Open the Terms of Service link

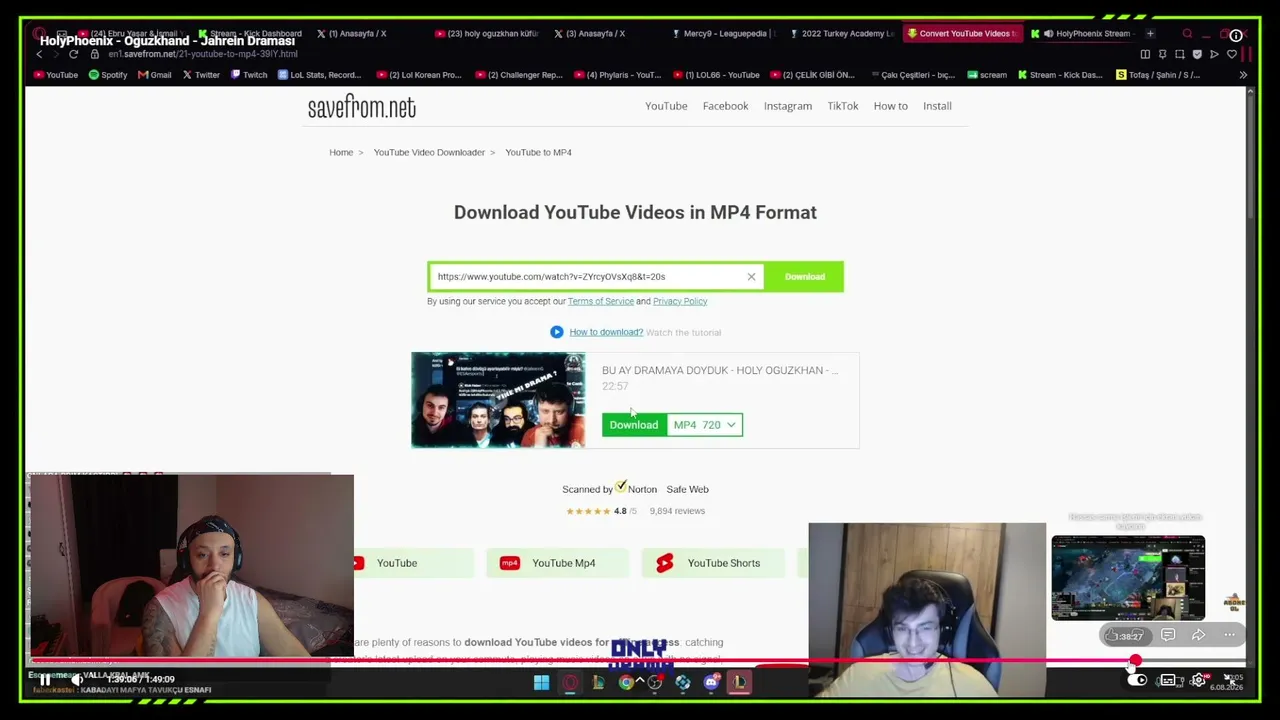pos(601,301)
